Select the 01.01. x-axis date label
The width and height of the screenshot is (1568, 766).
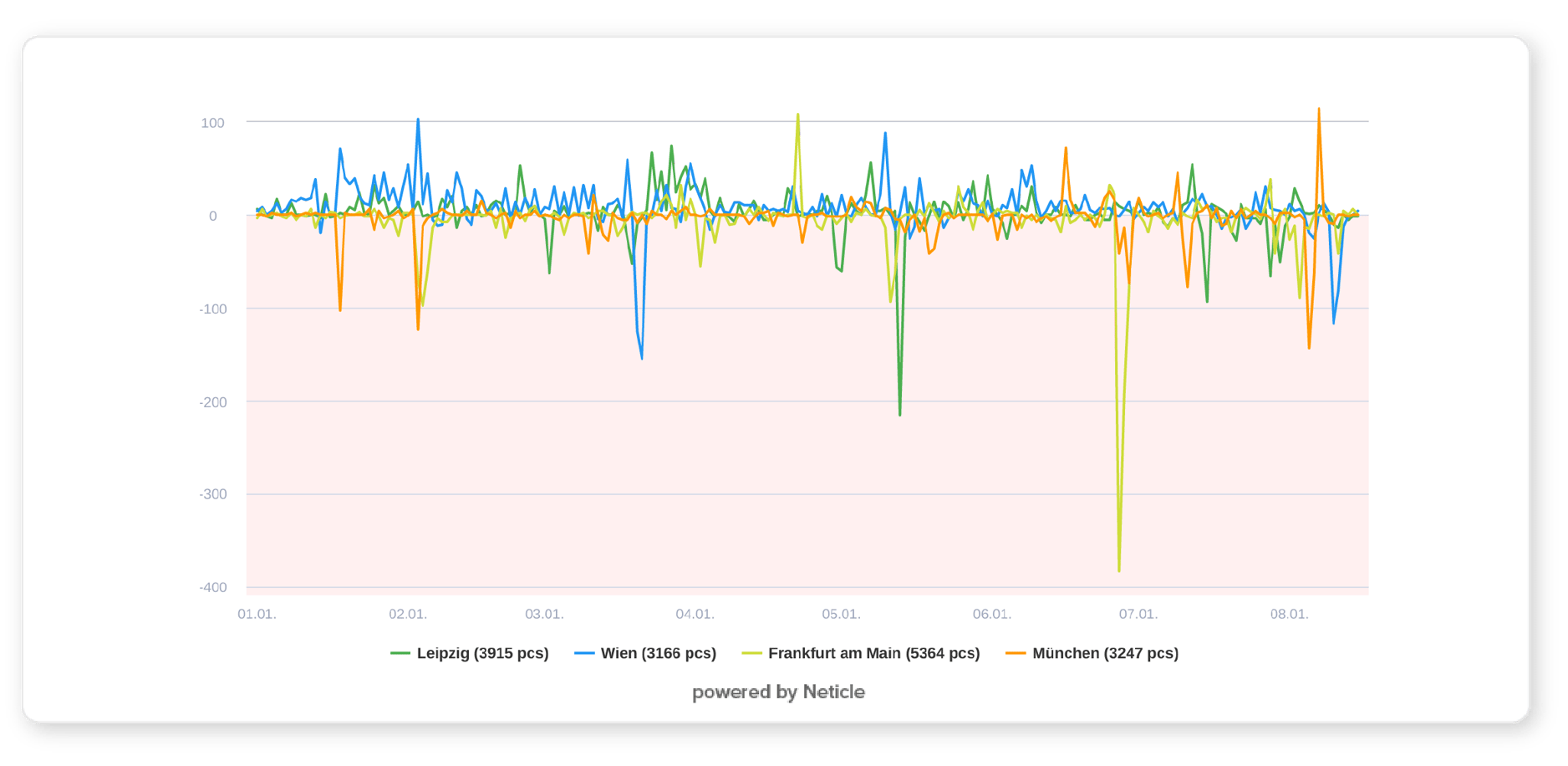click(257, 614)
